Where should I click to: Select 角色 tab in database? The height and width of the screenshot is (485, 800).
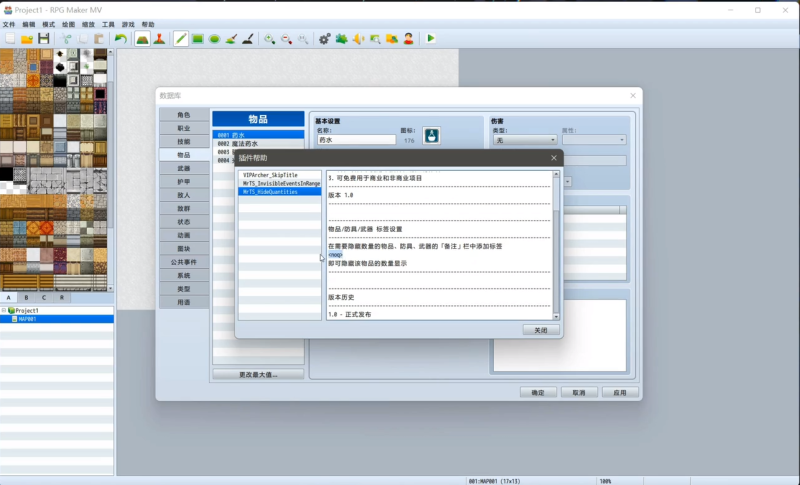[184, 115]
